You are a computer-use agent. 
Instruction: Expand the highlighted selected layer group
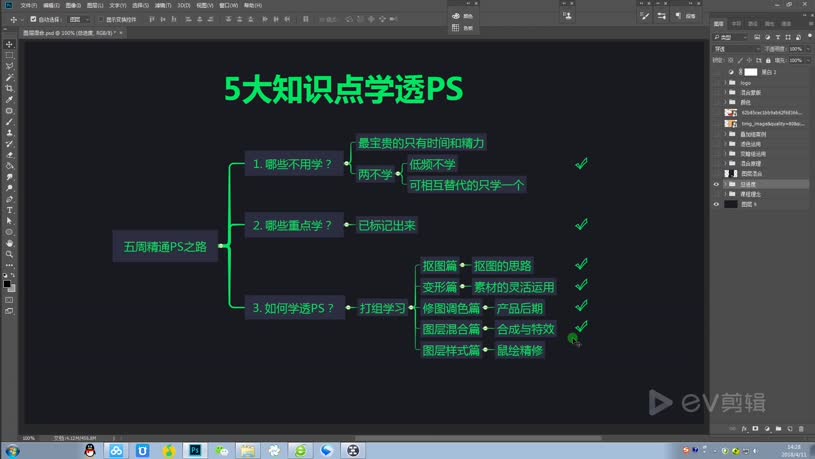[x=725, y=184]
